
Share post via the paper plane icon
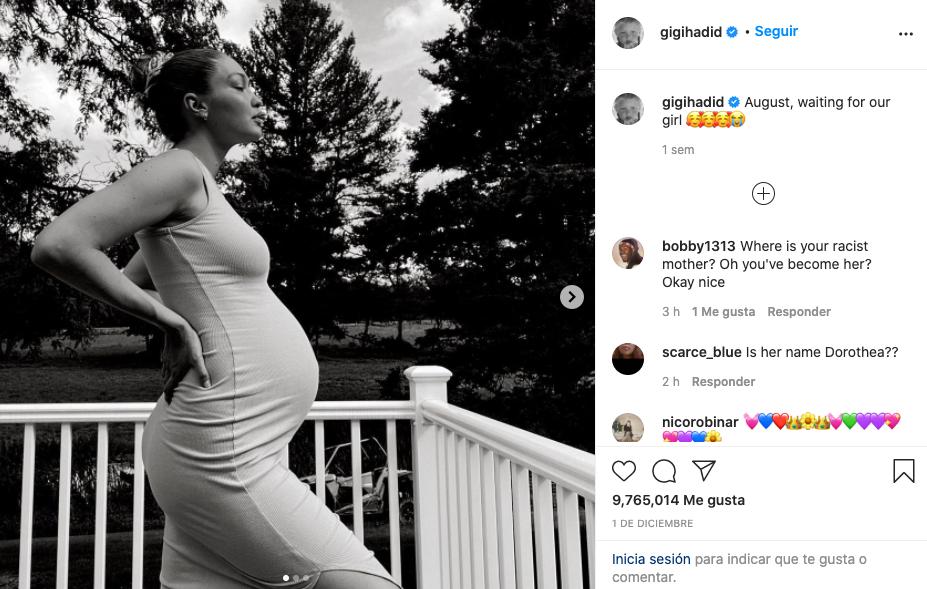(x=704, y=471)
